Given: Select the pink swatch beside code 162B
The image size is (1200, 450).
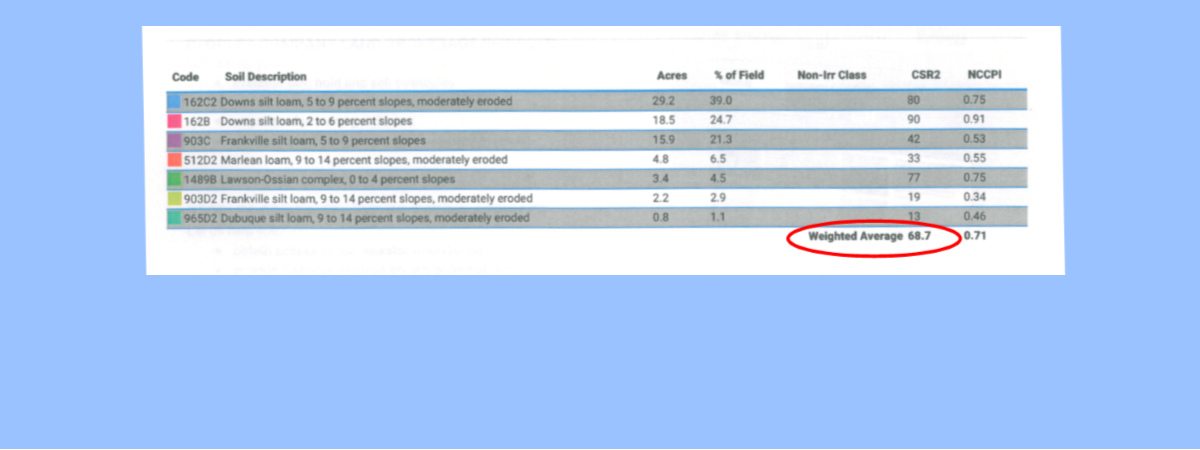Looking at the screenshot, I should [x=174, y=121].
